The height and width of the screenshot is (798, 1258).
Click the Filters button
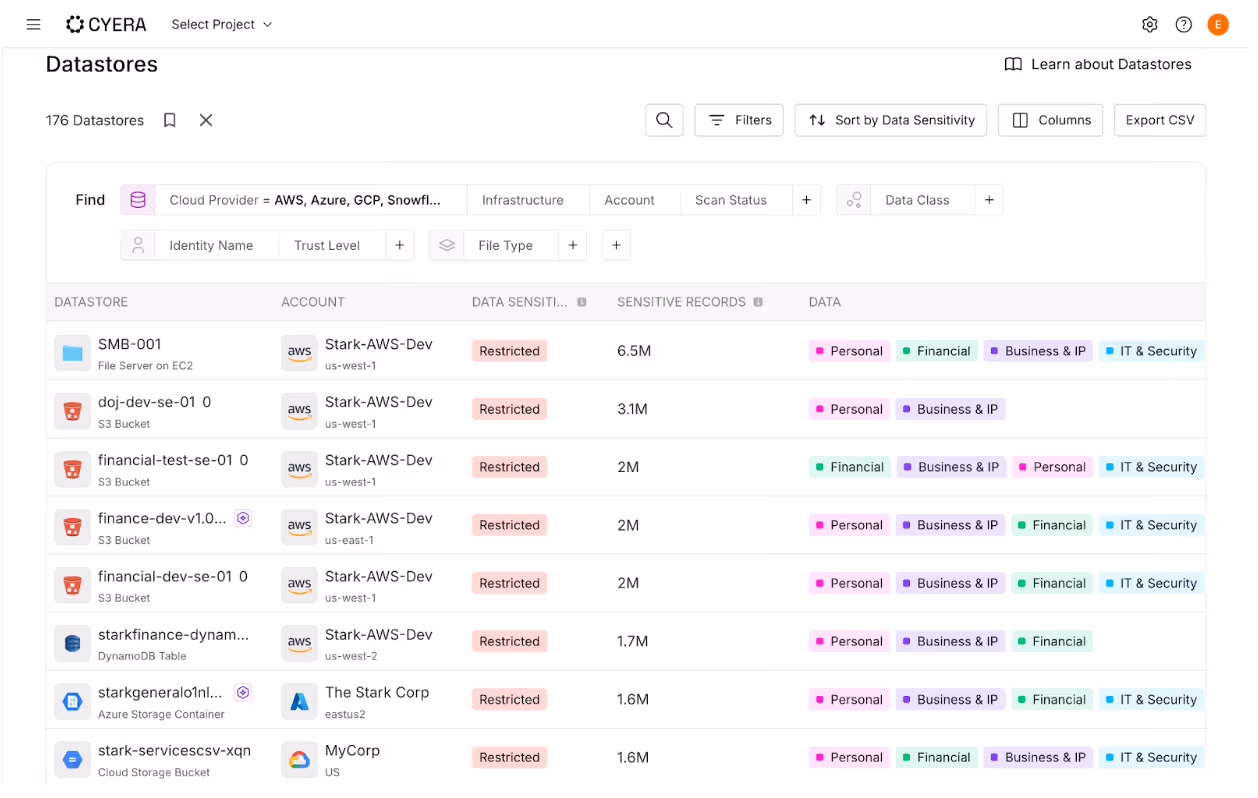tap(739, 120)
